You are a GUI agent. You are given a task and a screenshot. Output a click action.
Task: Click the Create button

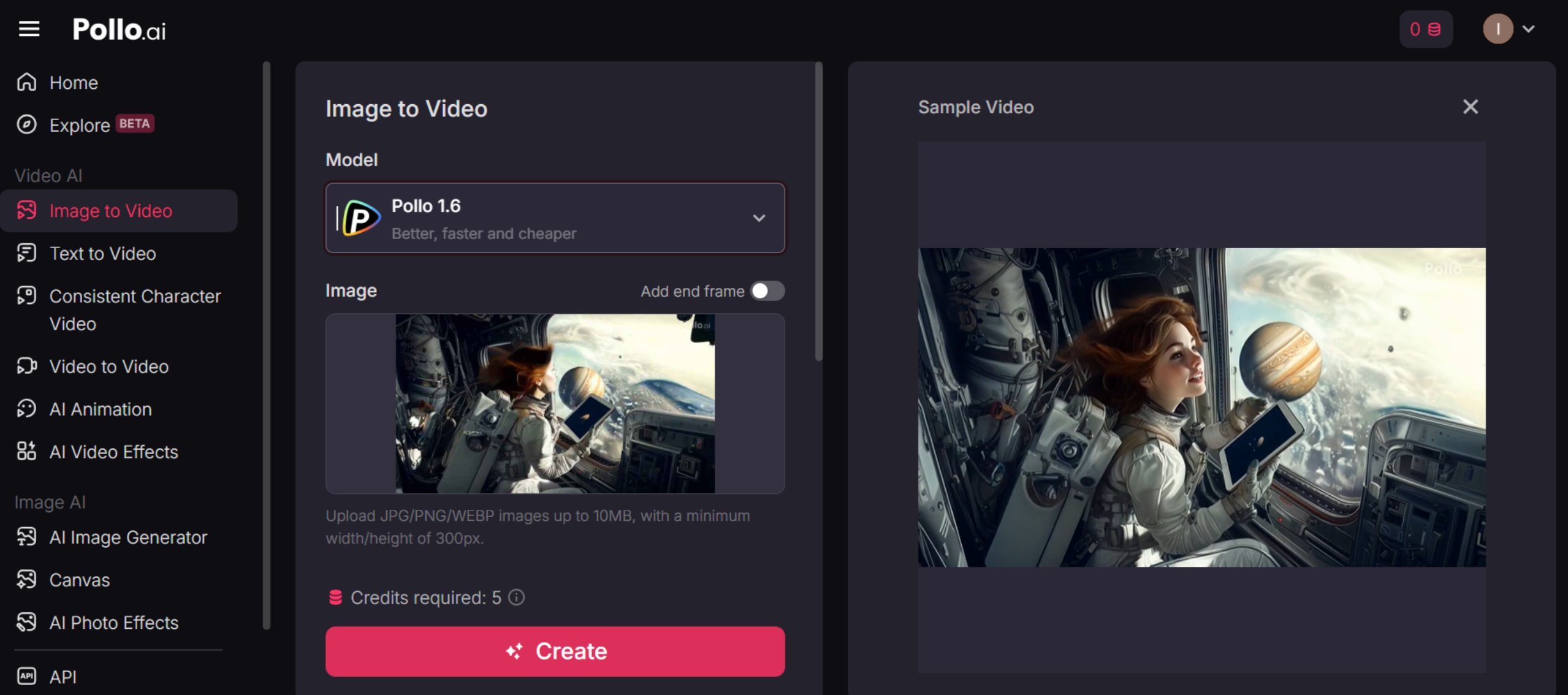point(555,651)
